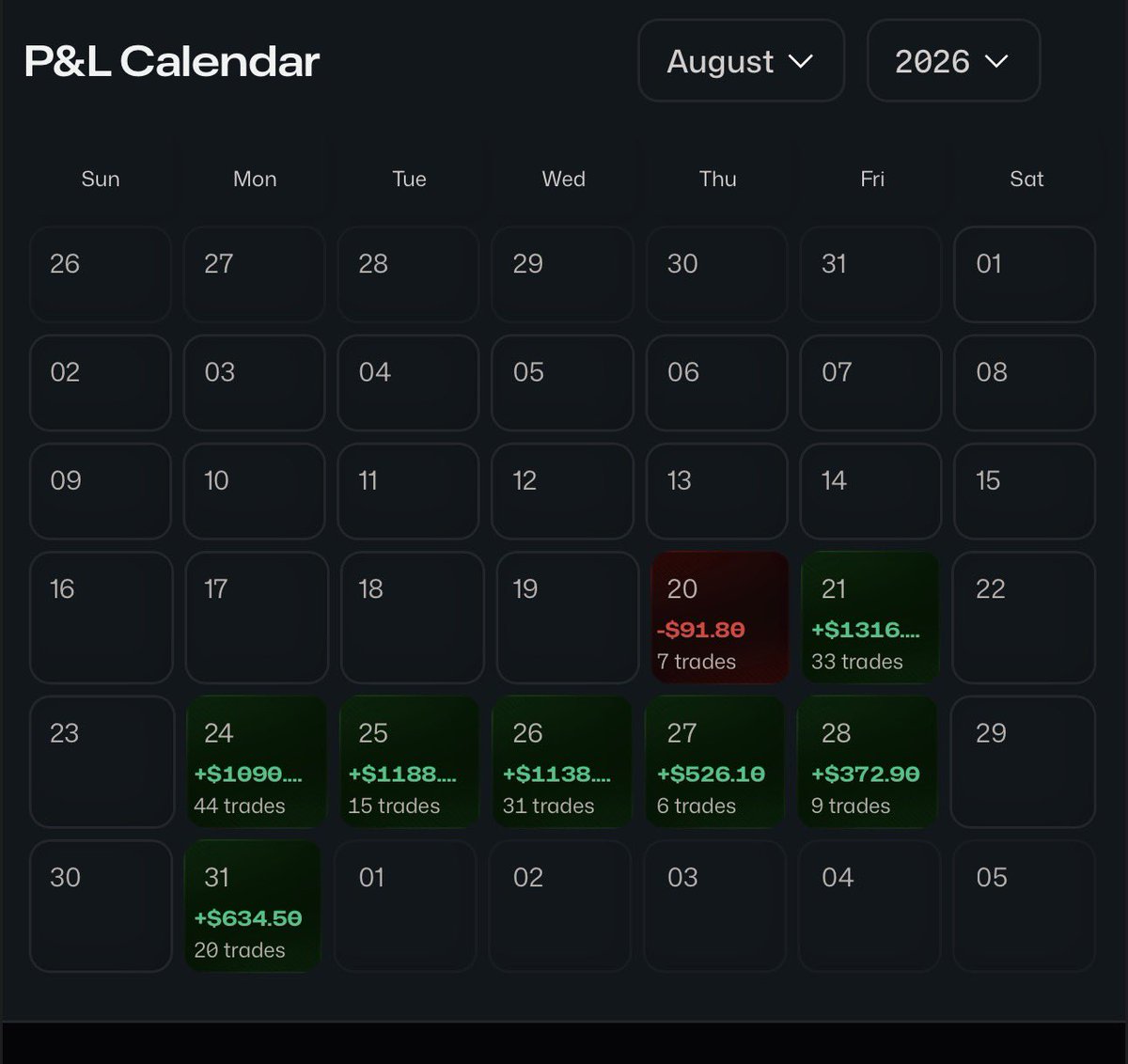Select the August 19 day cell

pos(568,618)
